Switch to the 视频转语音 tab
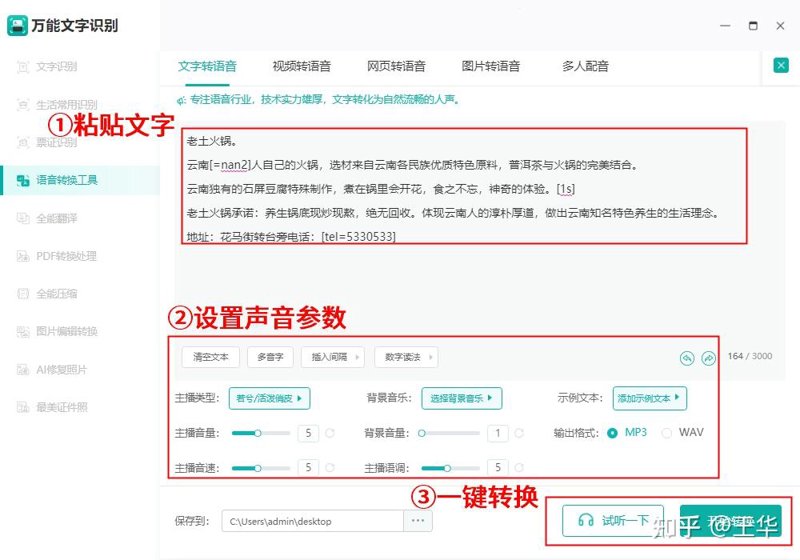 click(302, 66)
